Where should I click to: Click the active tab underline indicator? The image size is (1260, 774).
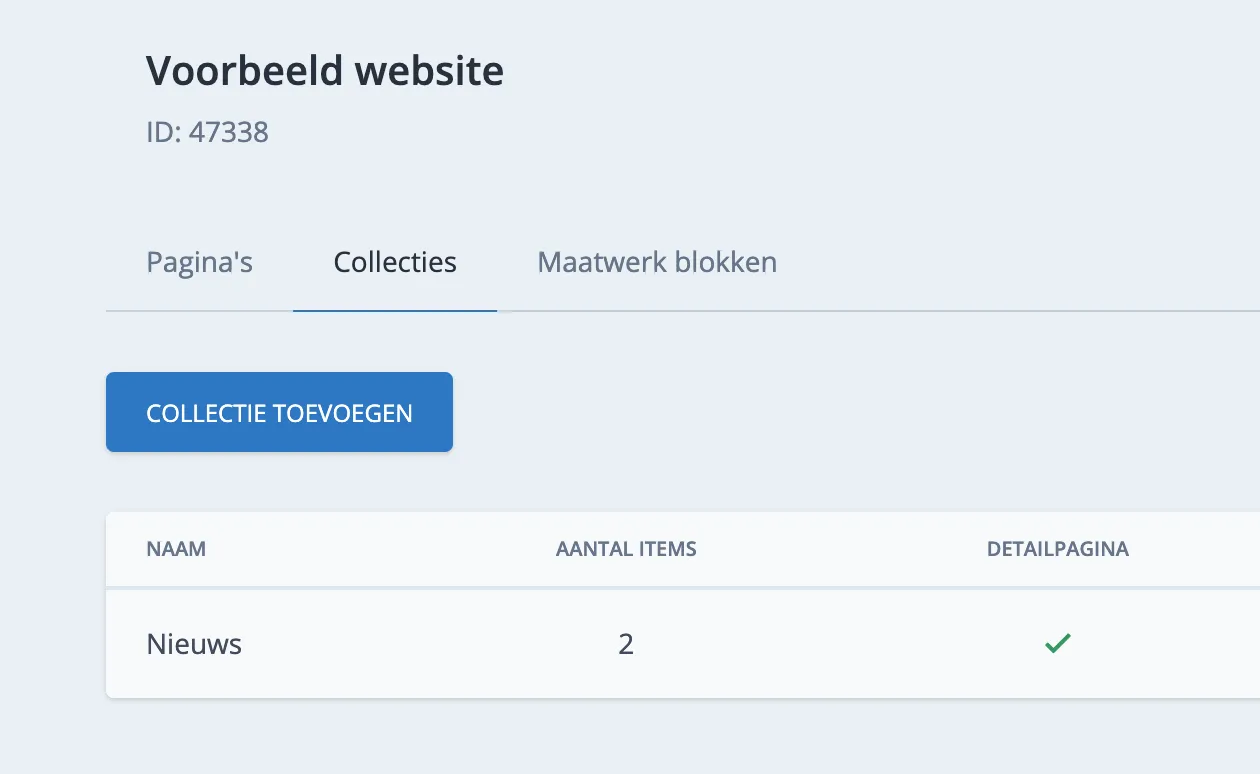point(394,312)
